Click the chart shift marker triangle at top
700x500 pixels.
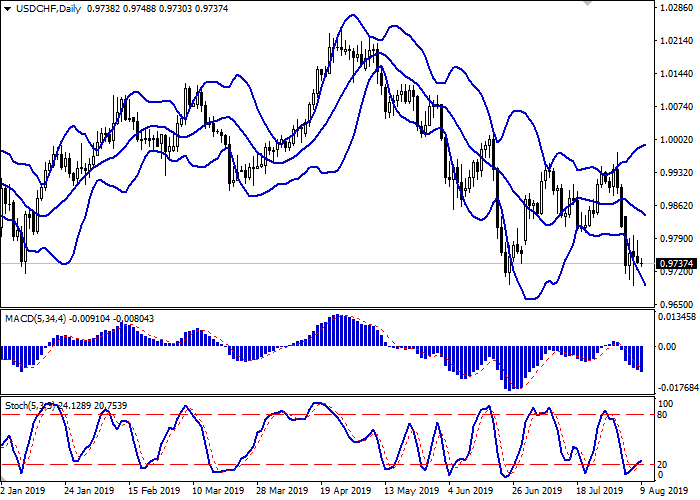click(588, 3)
